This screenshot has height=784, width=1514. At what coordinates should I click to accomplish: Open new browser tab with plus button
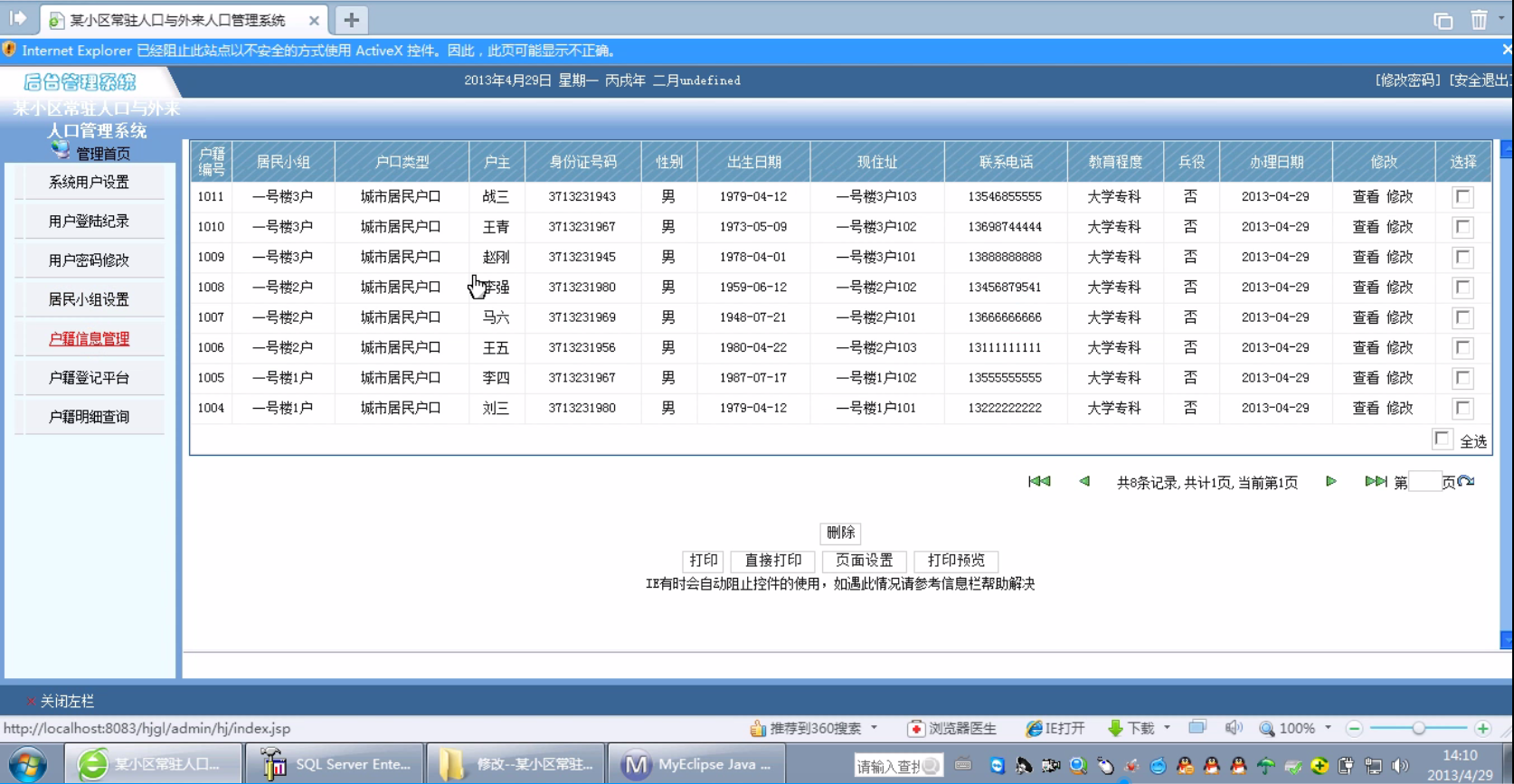coord(352,19)
